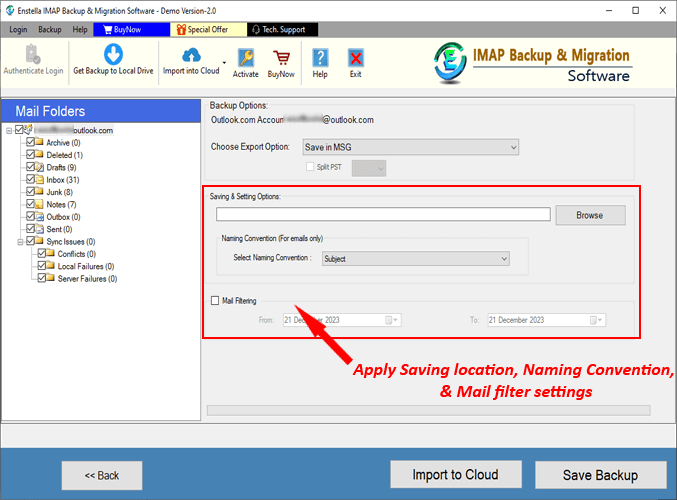This screenshot has width=677, height=500.
Task: Uncheck the Server Failures (0) checkbox
Action: [41, 278]
